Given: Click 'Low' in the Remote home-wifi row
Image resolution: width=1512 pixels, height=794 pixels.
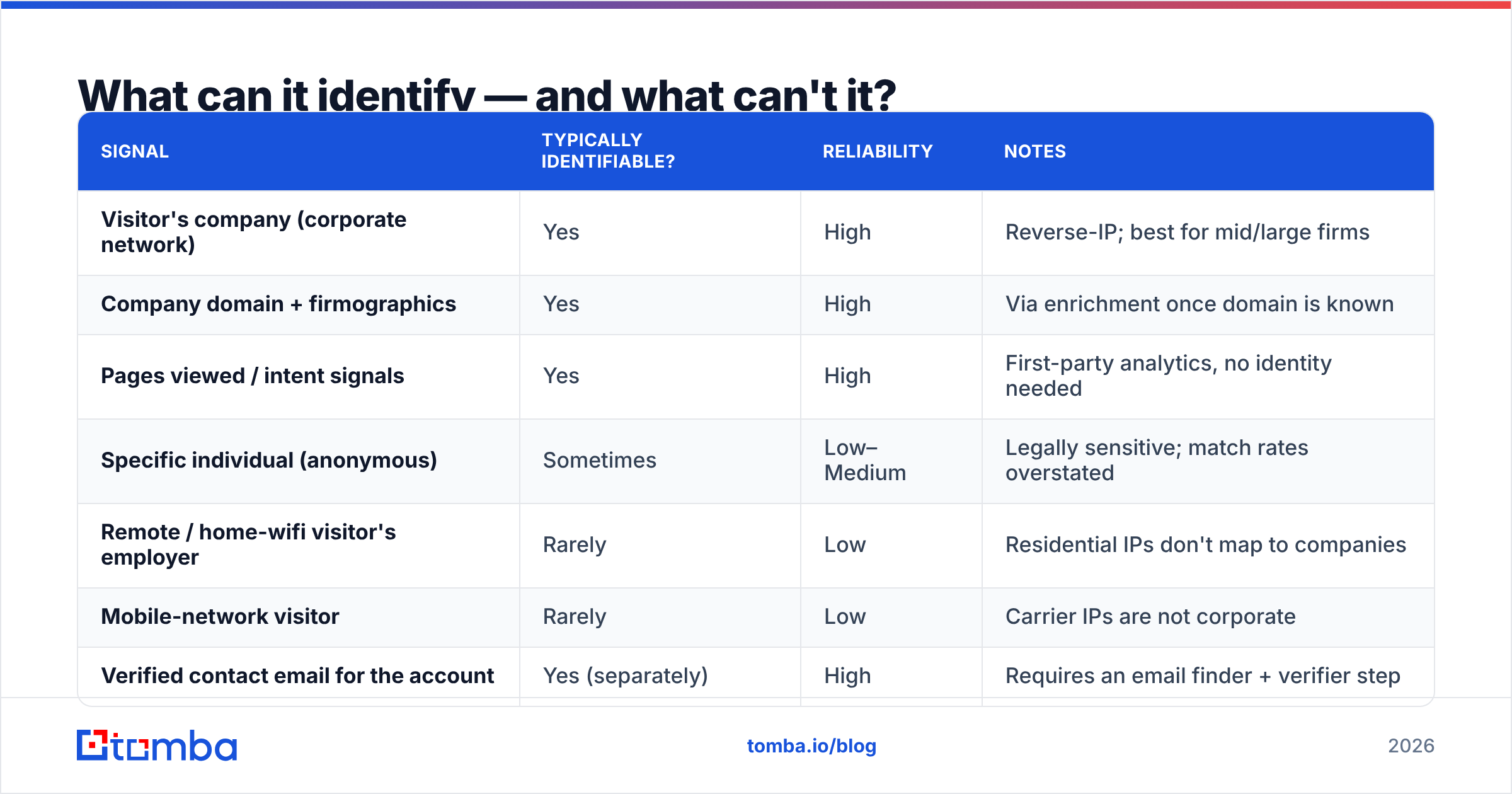Looking at the screenshot, I should [x=845, y=544].
